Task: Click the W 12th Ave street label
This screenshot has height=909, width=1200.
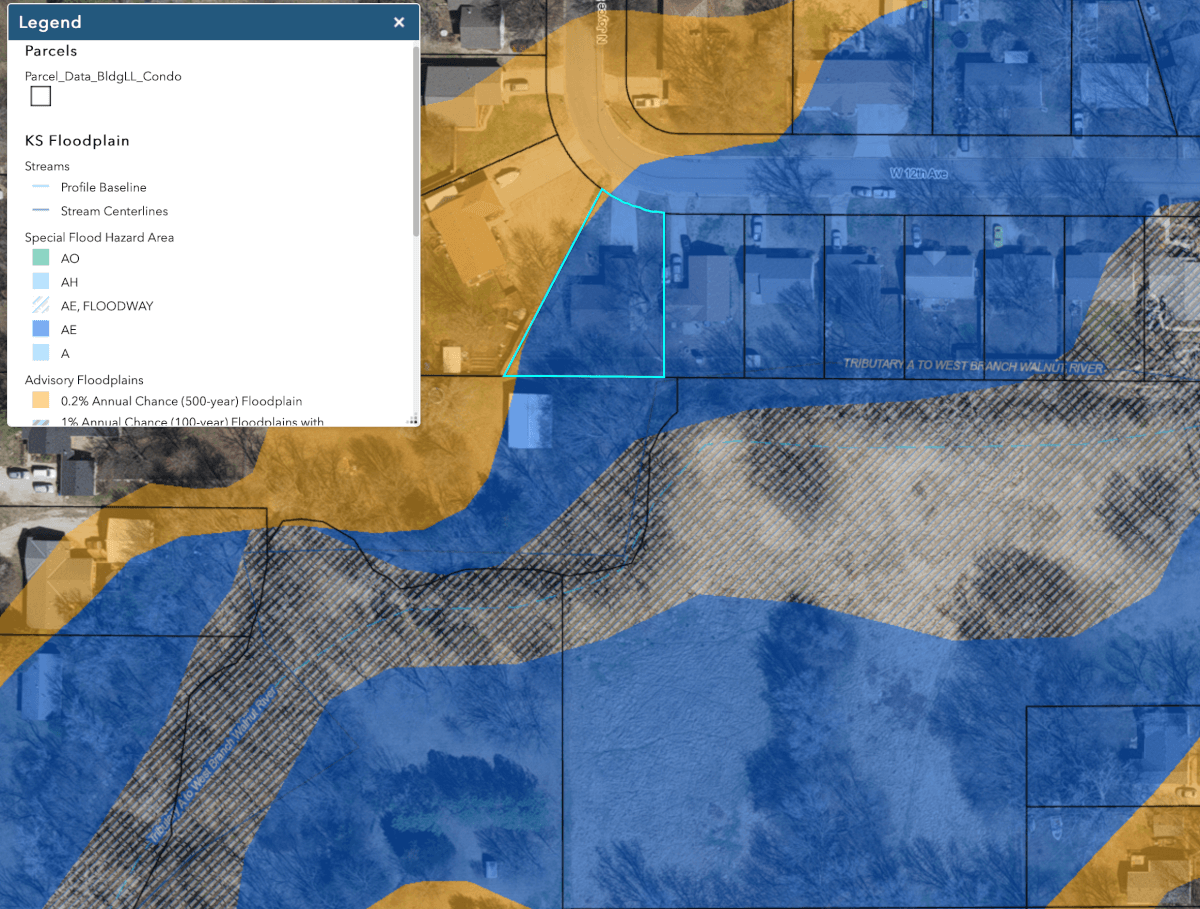Action: pos(918,174)
